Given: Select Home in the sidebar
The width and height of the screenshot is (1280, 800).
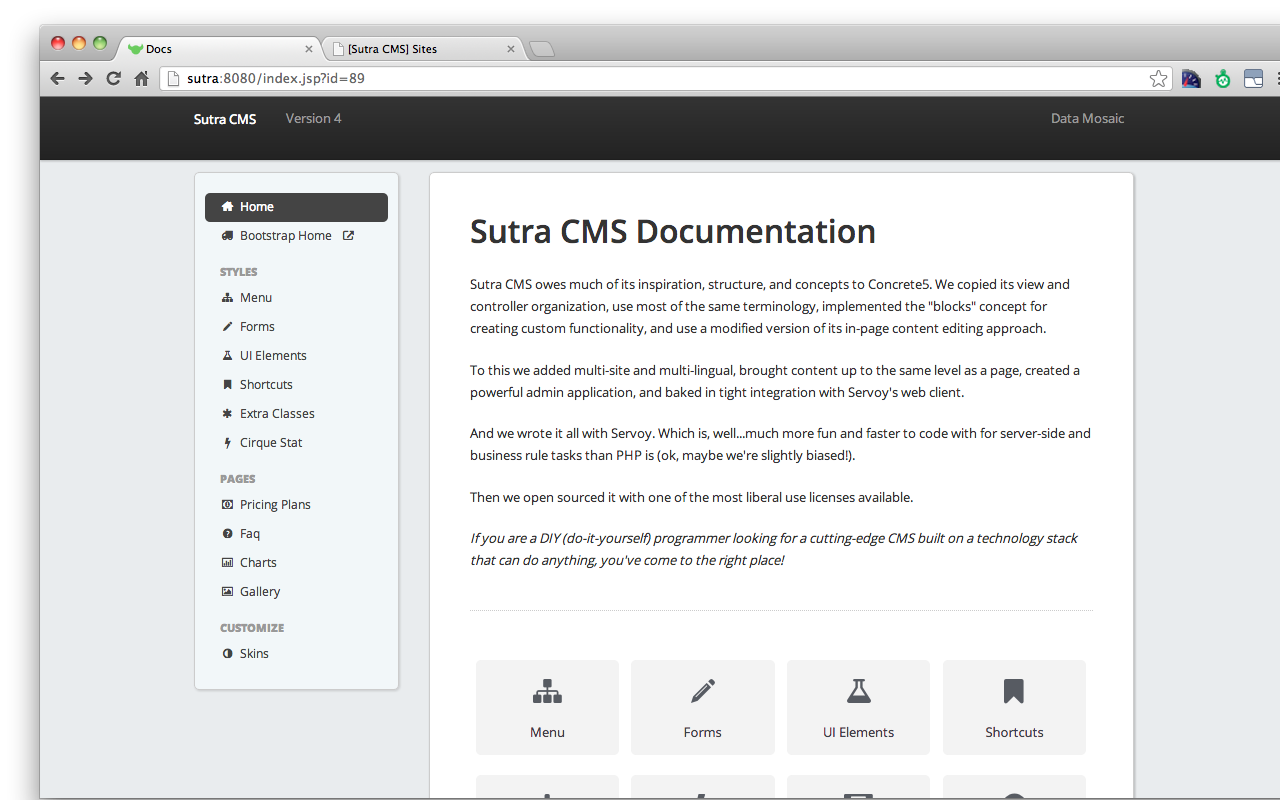Looking at the screenshot, I should (x=296, y=207).
